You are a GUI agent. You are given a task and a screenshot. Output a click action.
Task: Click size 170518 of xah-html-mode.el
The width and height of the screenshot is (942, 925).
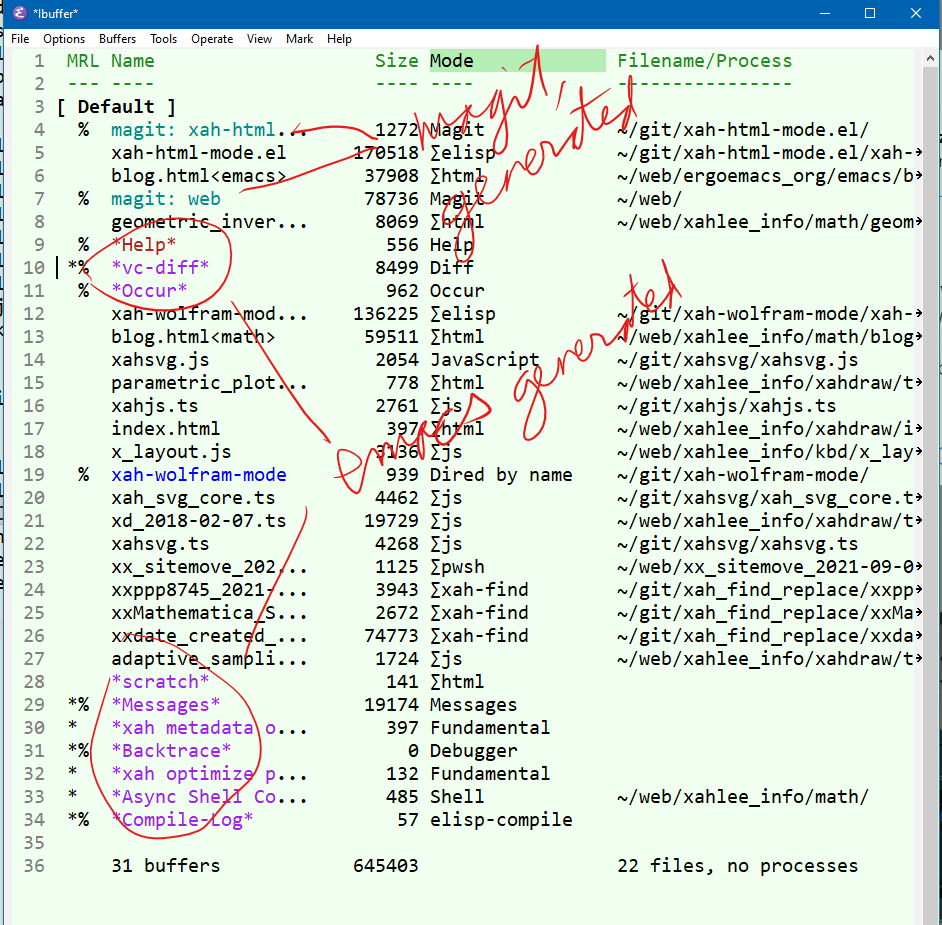tap(386, 153)
